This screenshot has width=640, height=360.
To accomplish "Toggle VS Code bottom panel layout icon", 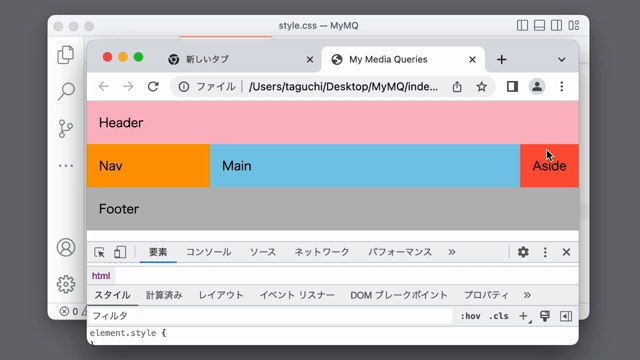I will click(539, 25).
